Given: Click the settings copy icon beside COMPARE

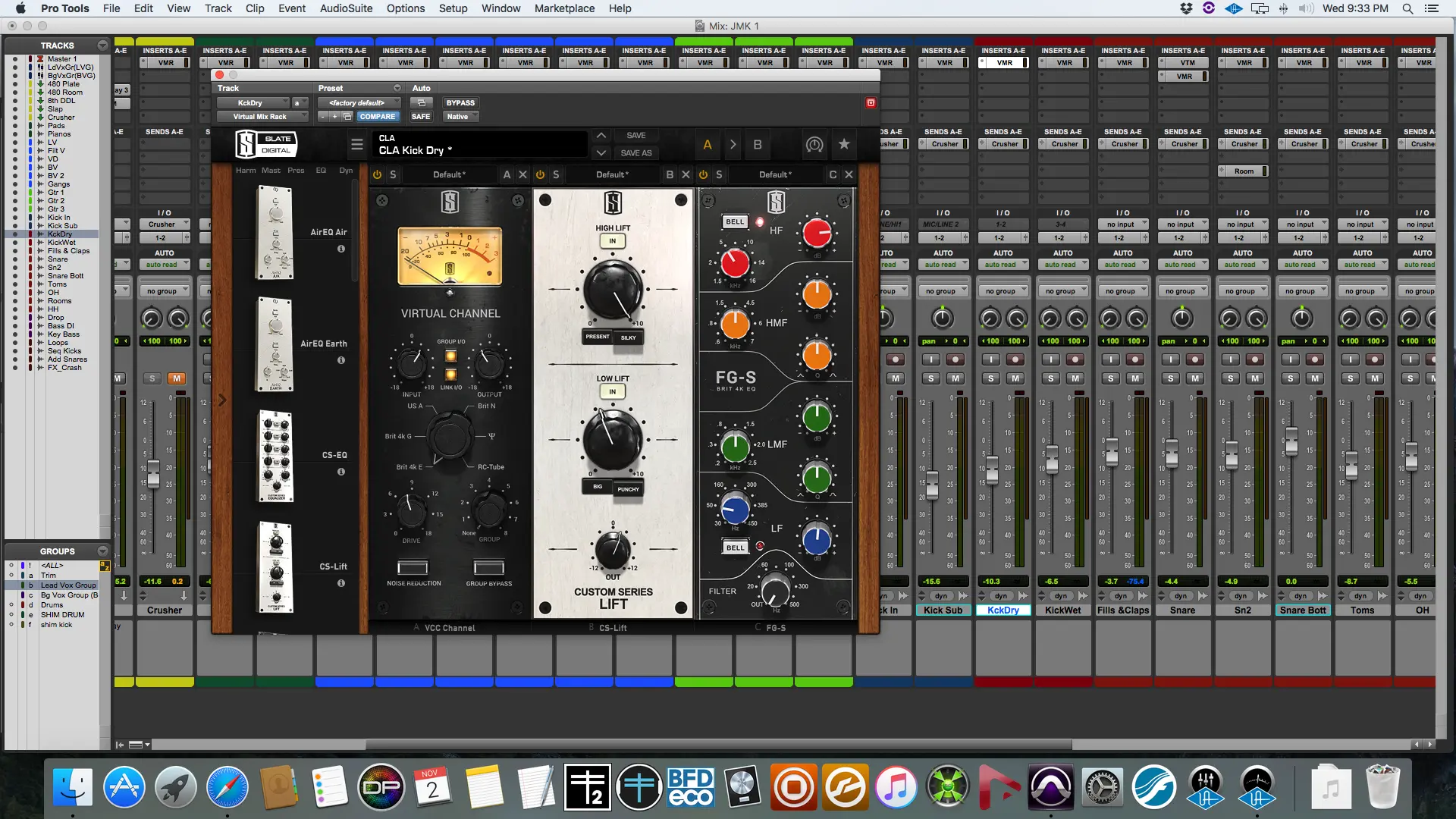Looking at the screenshot, I should tap(347, 117).
